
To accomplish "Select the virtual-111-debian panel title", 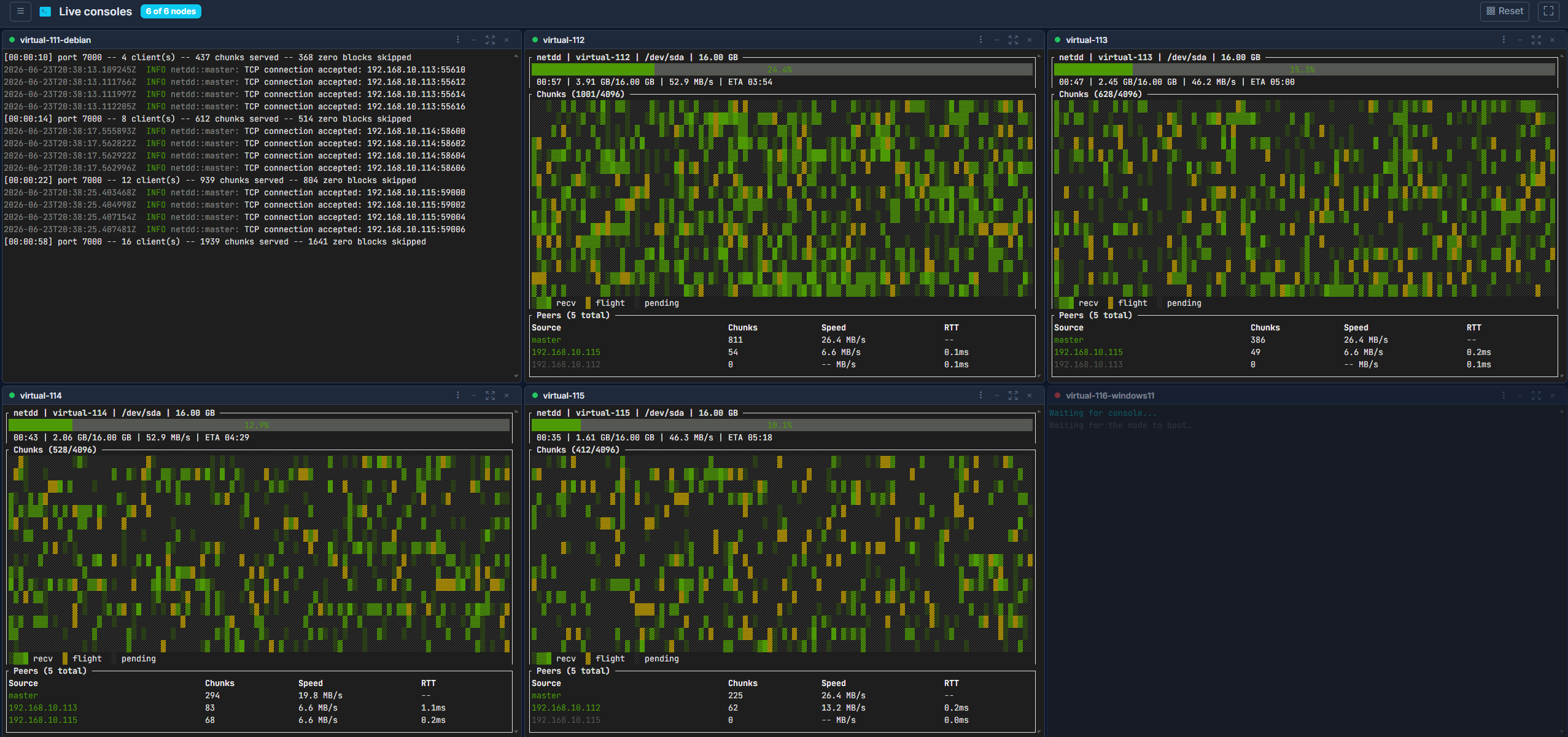I will (x=55, y=40).
